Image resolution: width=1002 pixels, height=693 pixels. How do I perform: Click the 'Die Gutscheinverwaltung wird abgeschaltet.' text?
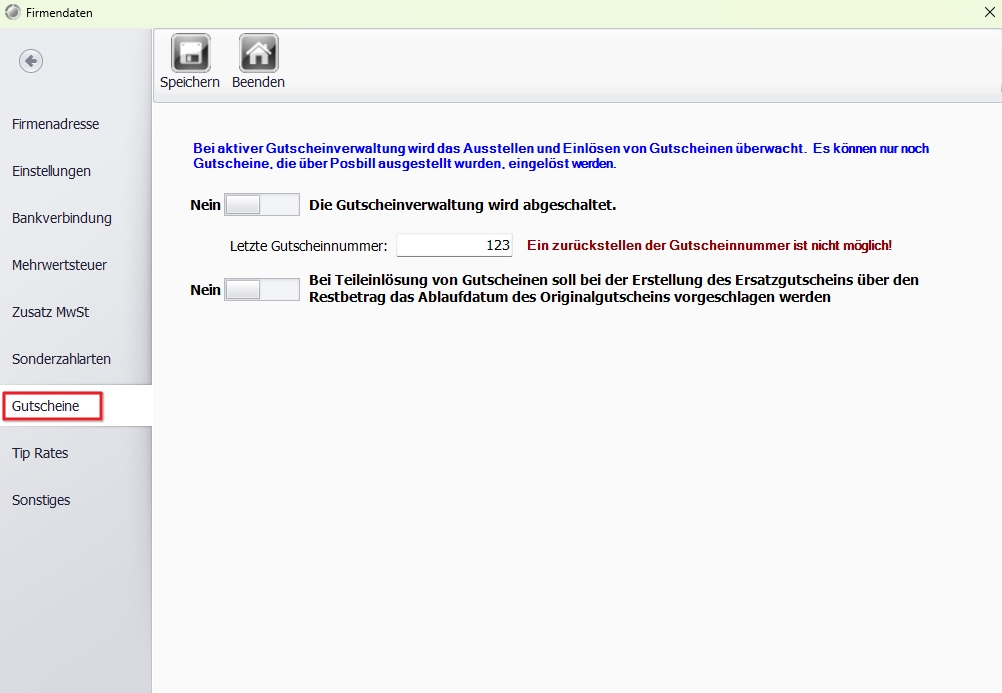click(463, 205)
